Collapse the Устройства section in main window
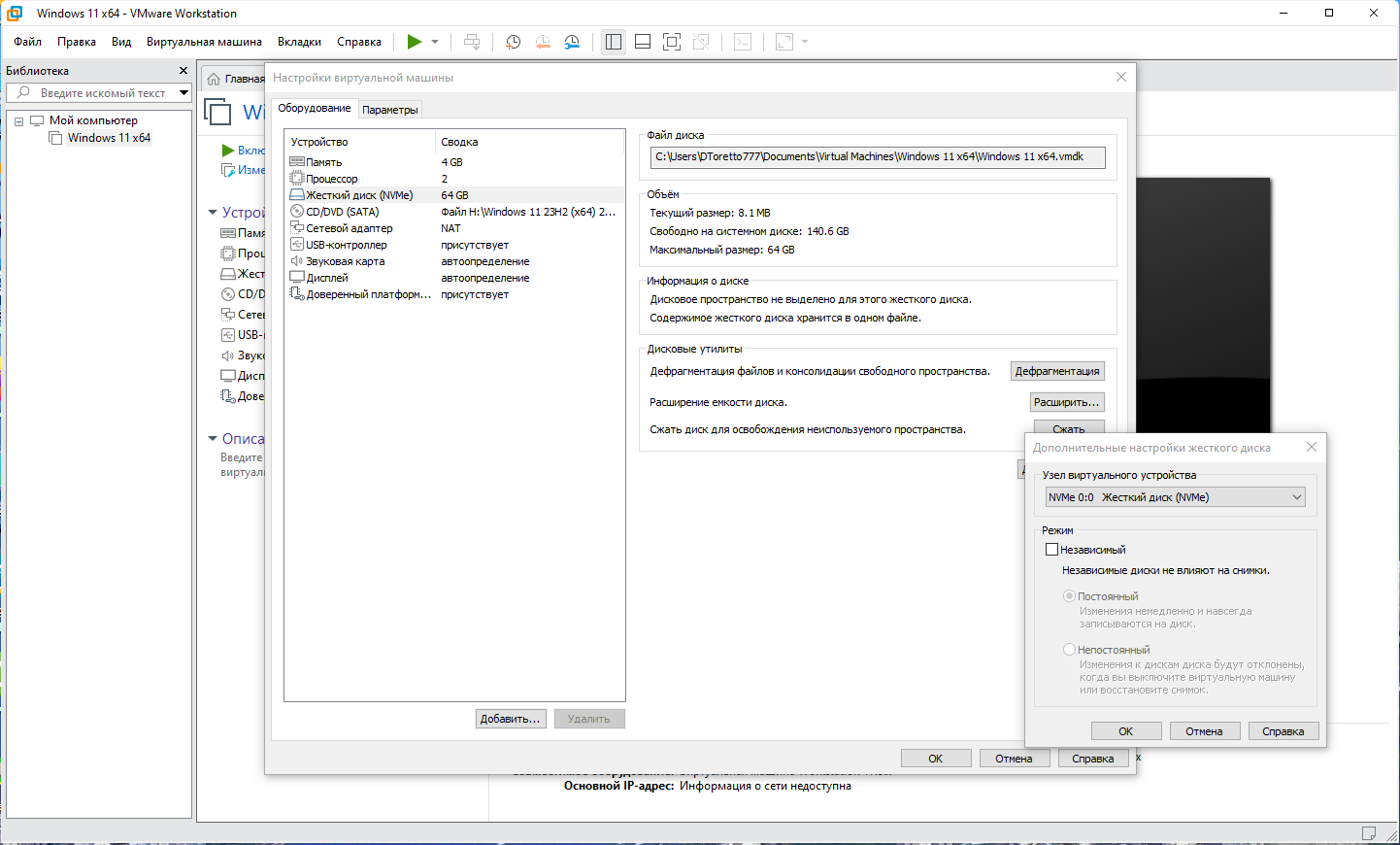The width and height of the screenshot is (1400, 845). click(213, 212)
